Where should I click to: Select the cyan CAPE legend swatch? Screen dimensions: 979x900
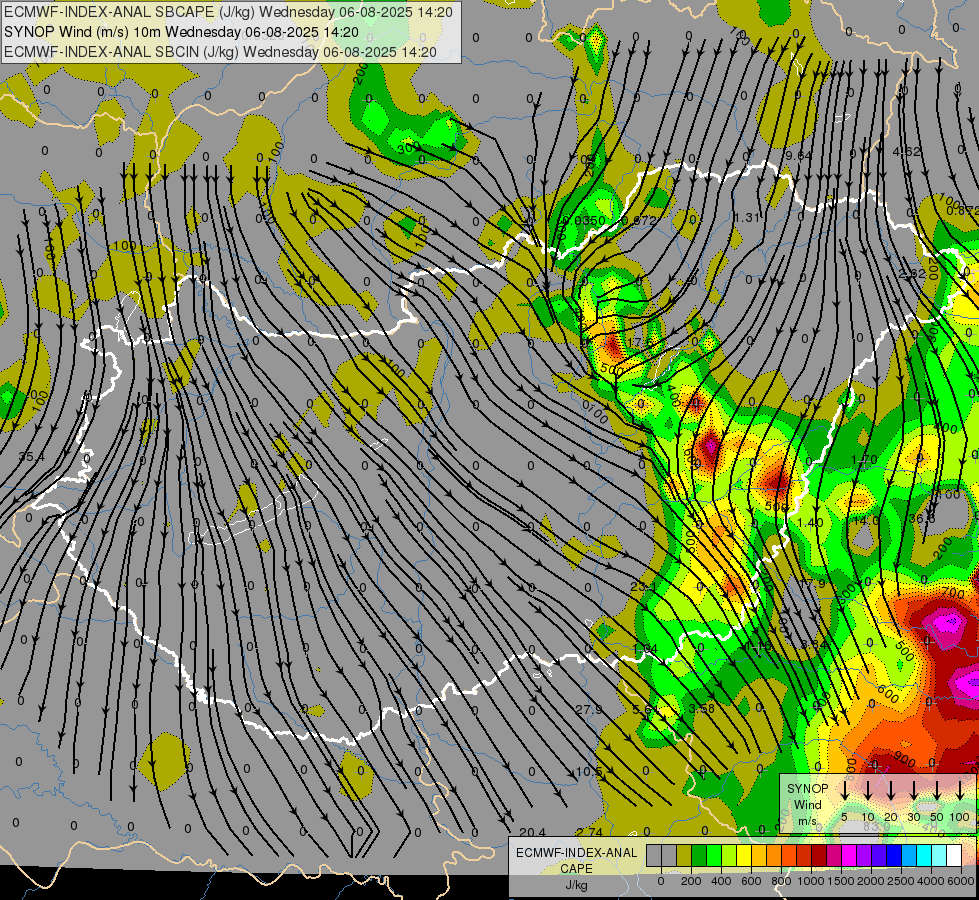(924, 855)
